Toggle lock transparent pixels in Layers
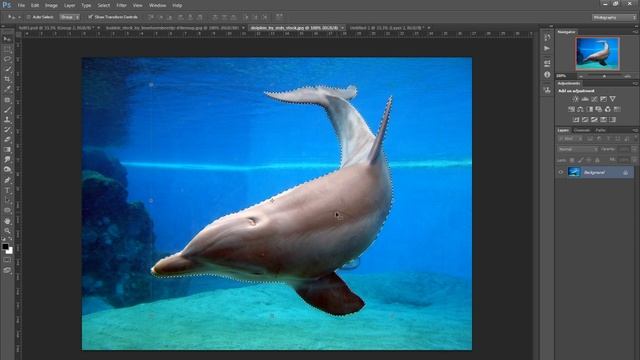The height and width of the screenshot is (360, 640). pos(572,160)
